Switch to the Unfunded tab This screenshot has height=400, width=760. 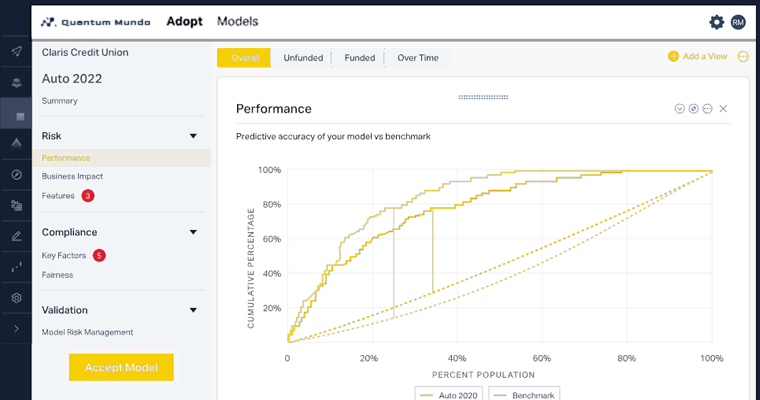pyautogui.click(x=303, y=58)
